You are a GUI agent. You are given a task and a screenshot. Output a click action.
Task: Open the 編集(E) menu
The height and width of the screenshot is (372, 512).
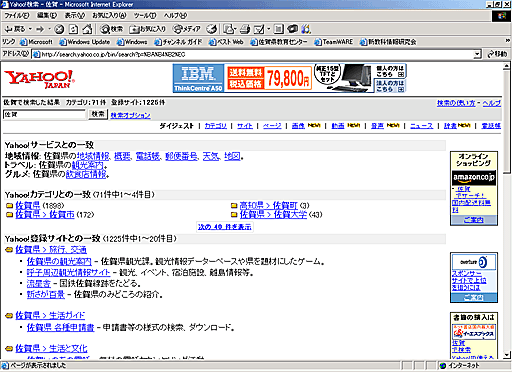tap(47, 15)
